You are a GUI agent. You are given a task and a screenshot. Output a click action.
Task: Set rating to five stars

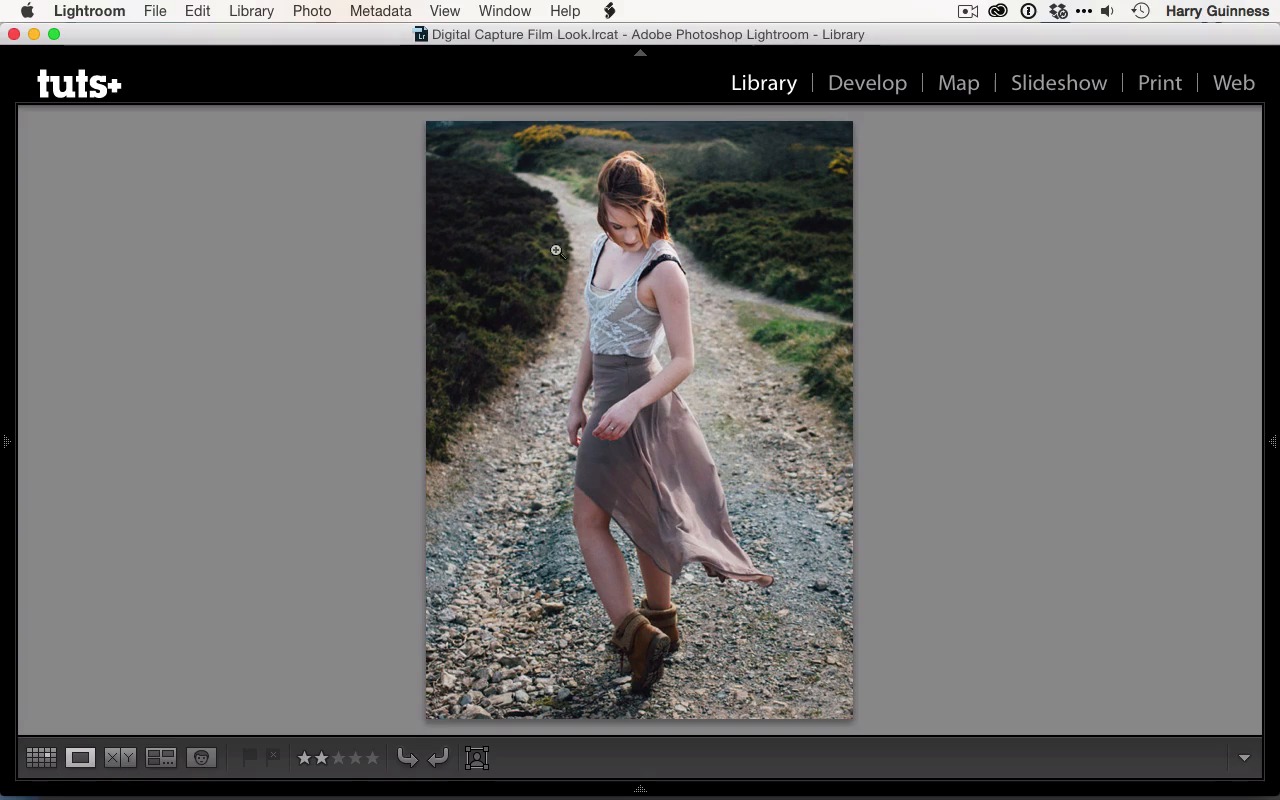(372, 758)
